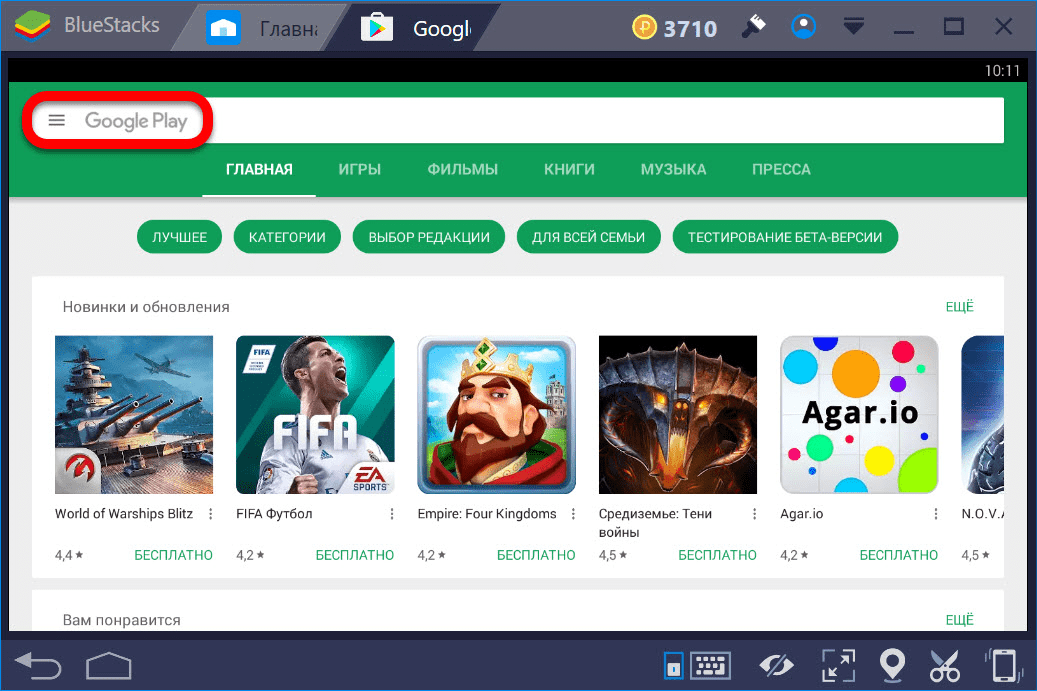Screen dimensions: 1037x691
Task: Toggle the crossed-out eye visibility icon
Action: [x=776, y=665]
